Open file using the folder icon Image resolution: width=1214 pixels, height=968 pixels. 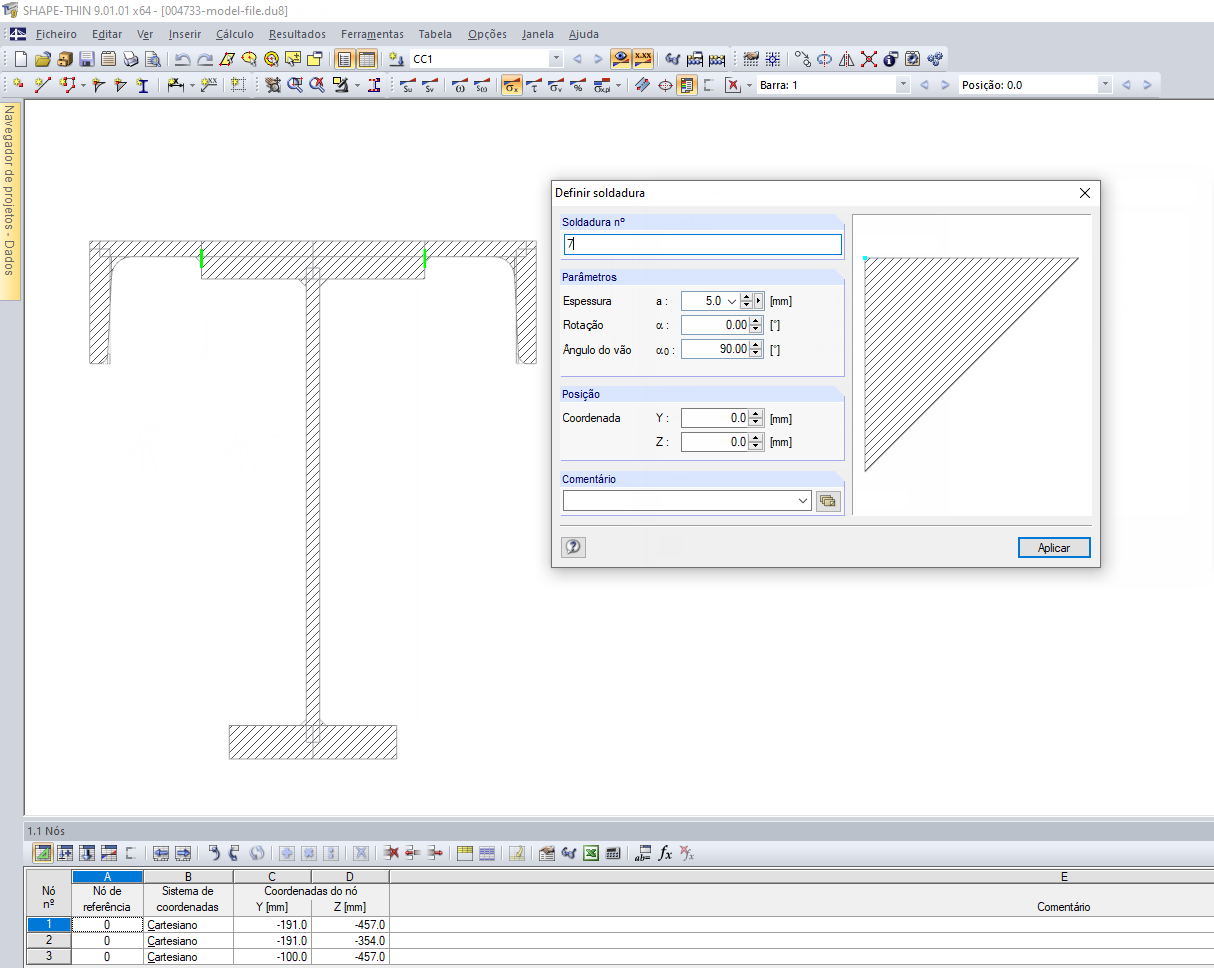click(43, 59)
